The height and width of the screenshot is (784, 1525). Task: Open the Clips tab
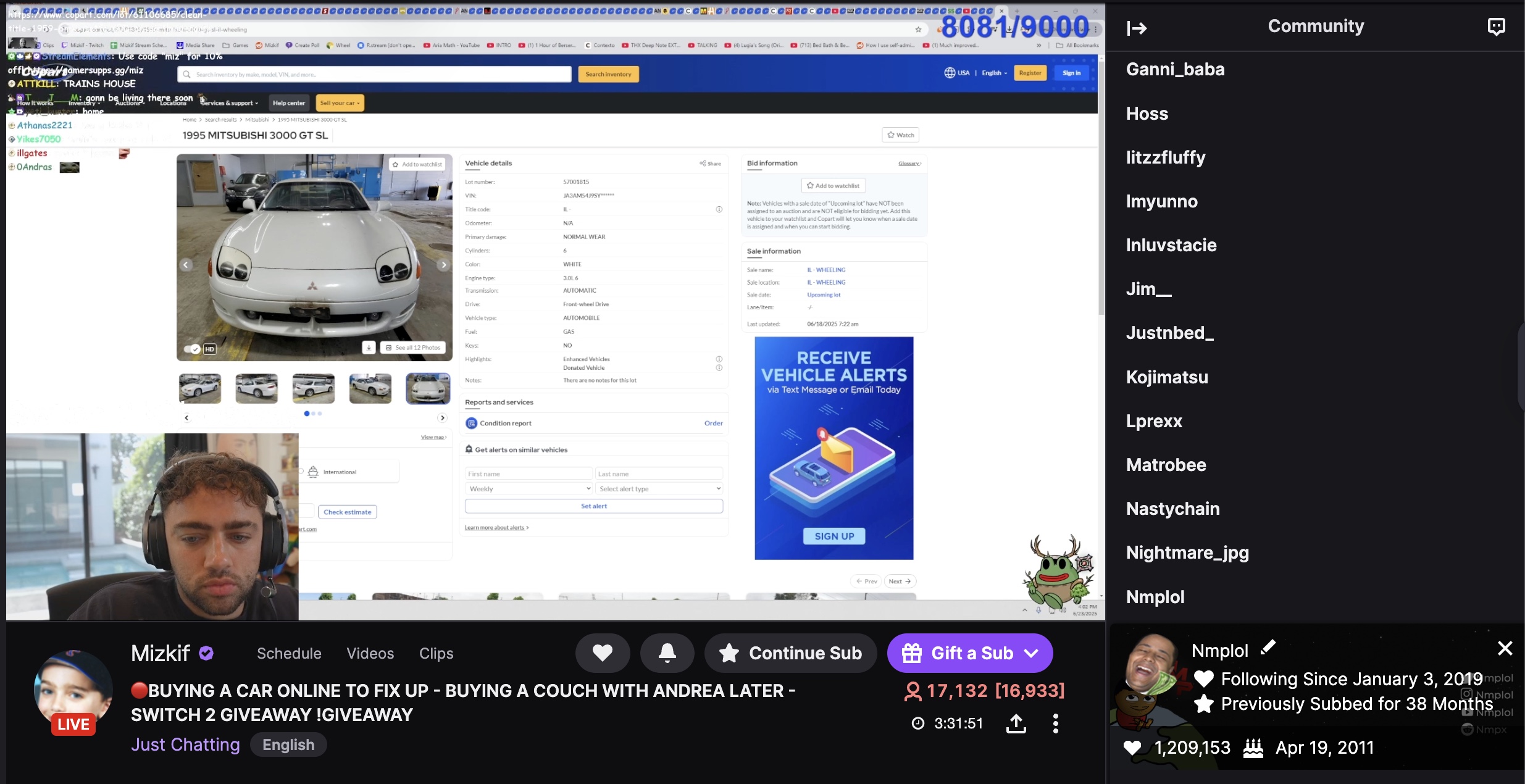tap(437, 653)
